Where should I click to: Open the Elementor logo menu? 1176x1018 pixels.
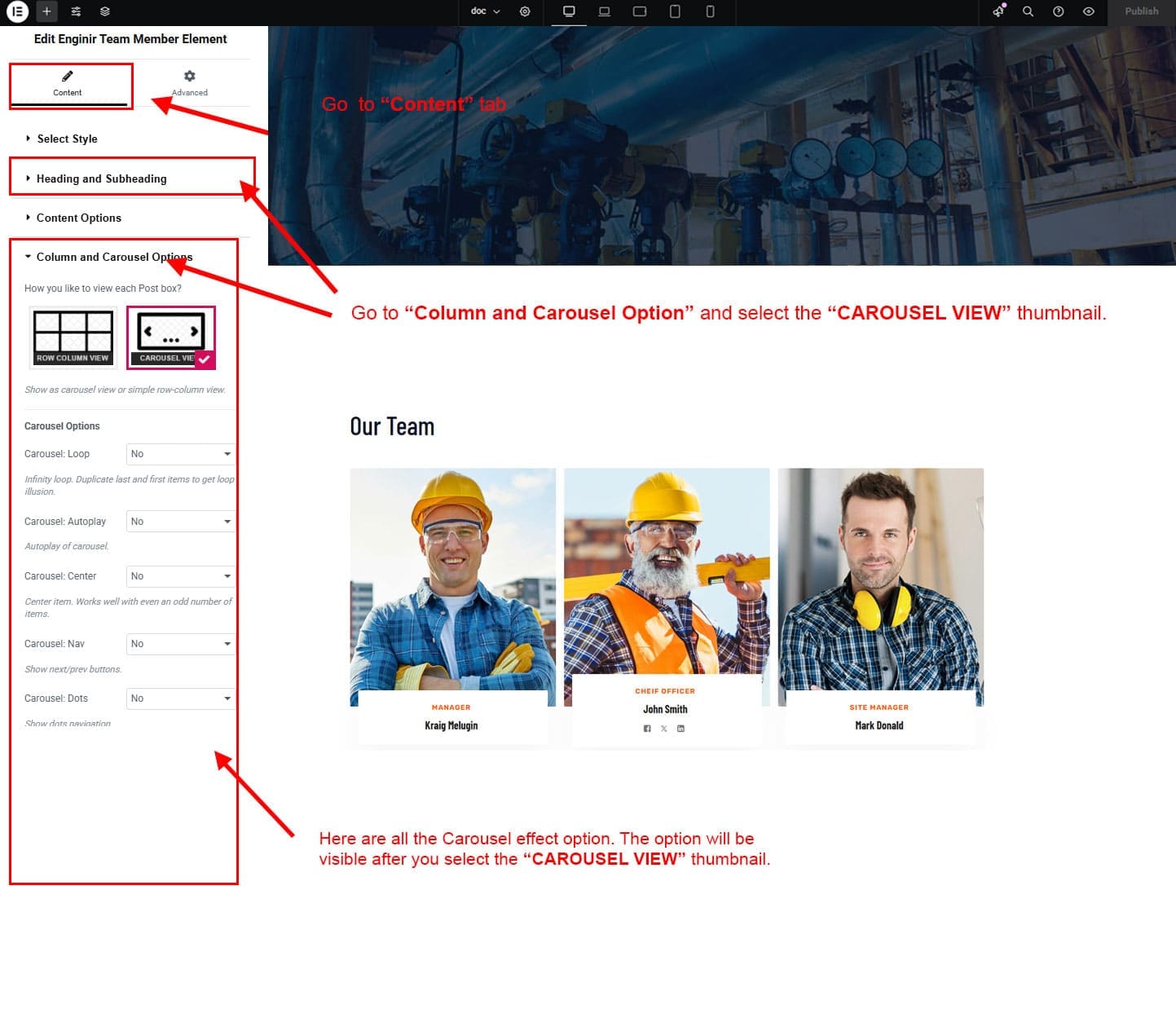(17, 11)
